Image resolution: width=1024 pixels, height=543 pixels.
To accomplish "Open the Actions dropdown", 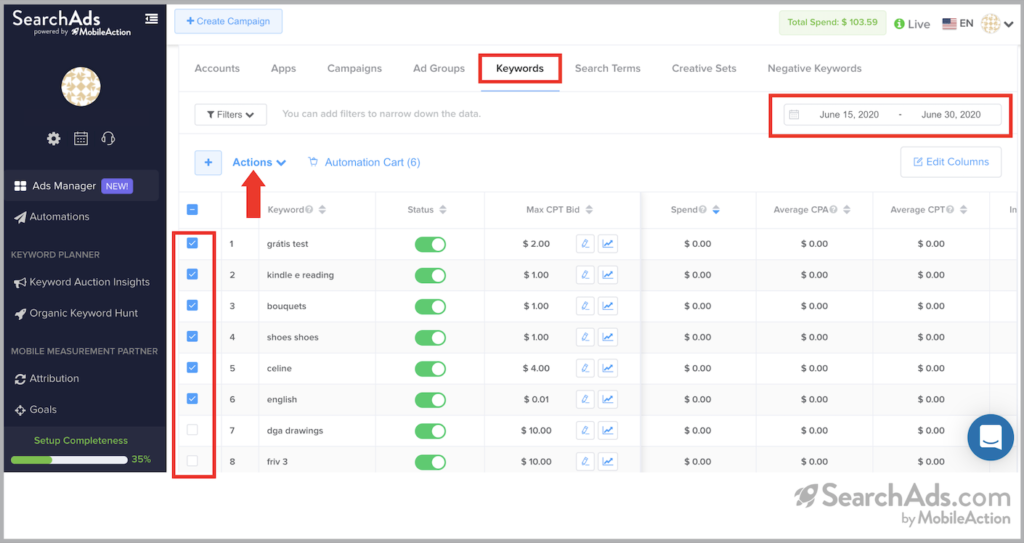I will click(x=259, y=162).
